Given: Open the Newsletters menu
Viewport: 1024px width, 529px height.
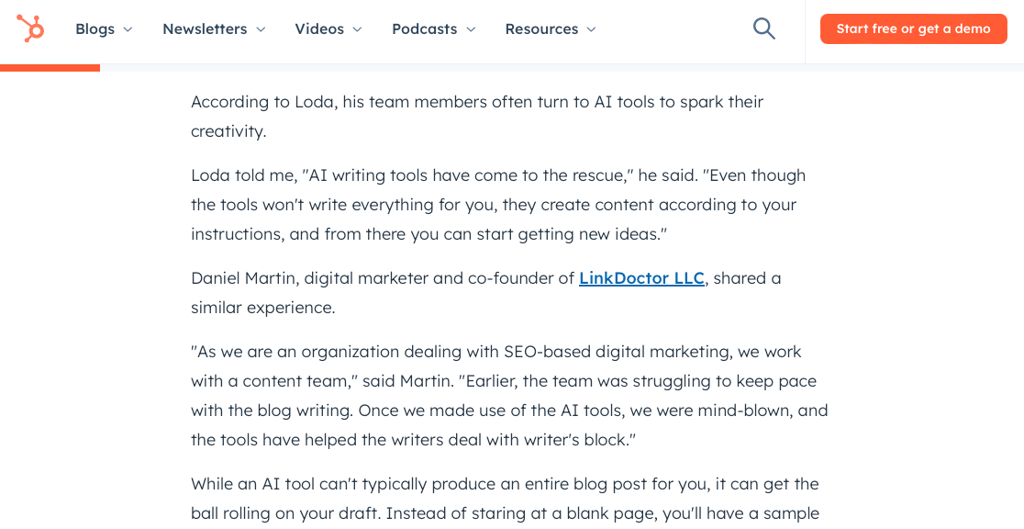Looking at the screenshot, I should coord(214,29).
